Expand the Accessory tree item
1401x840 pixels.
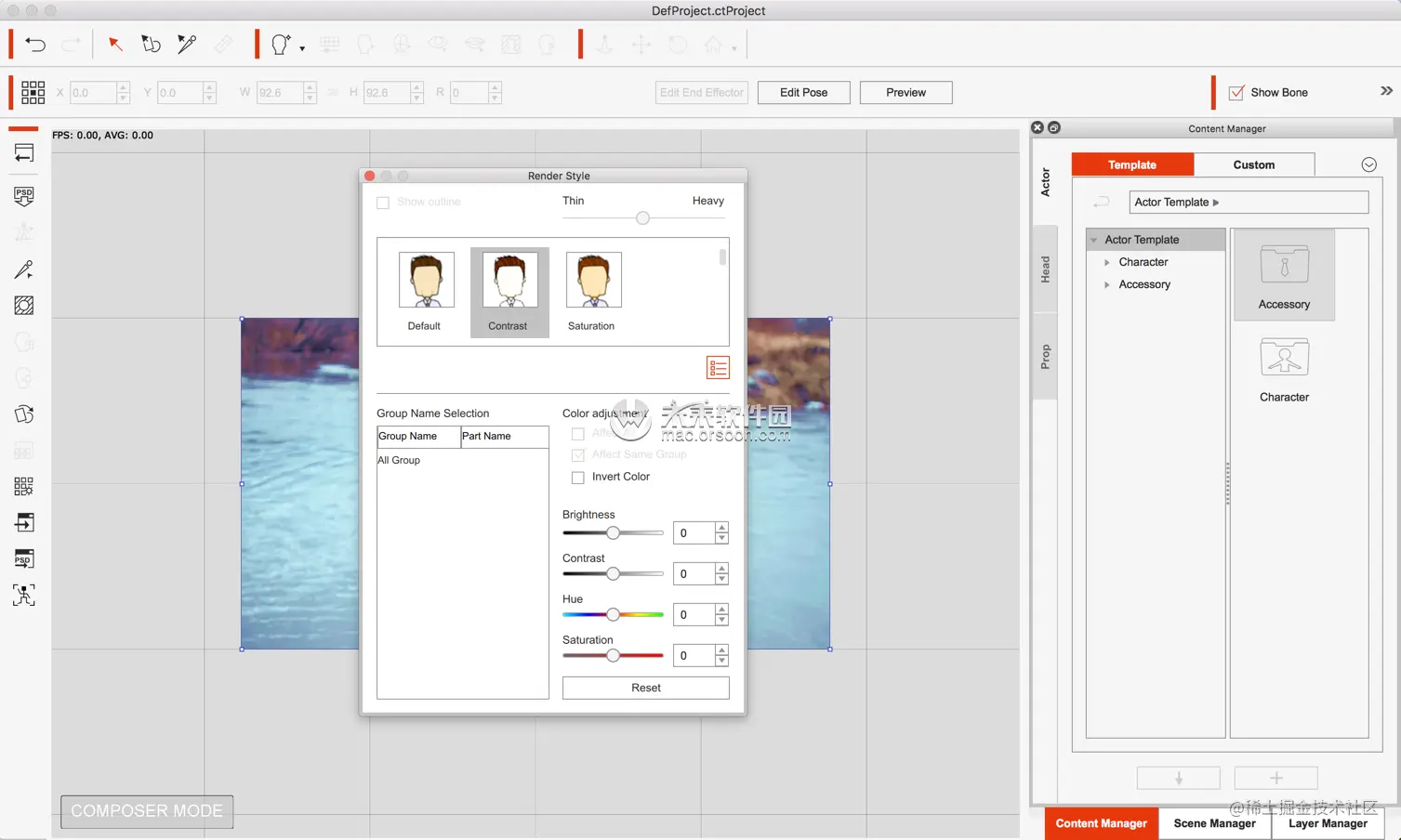(x=1107, y=285)
